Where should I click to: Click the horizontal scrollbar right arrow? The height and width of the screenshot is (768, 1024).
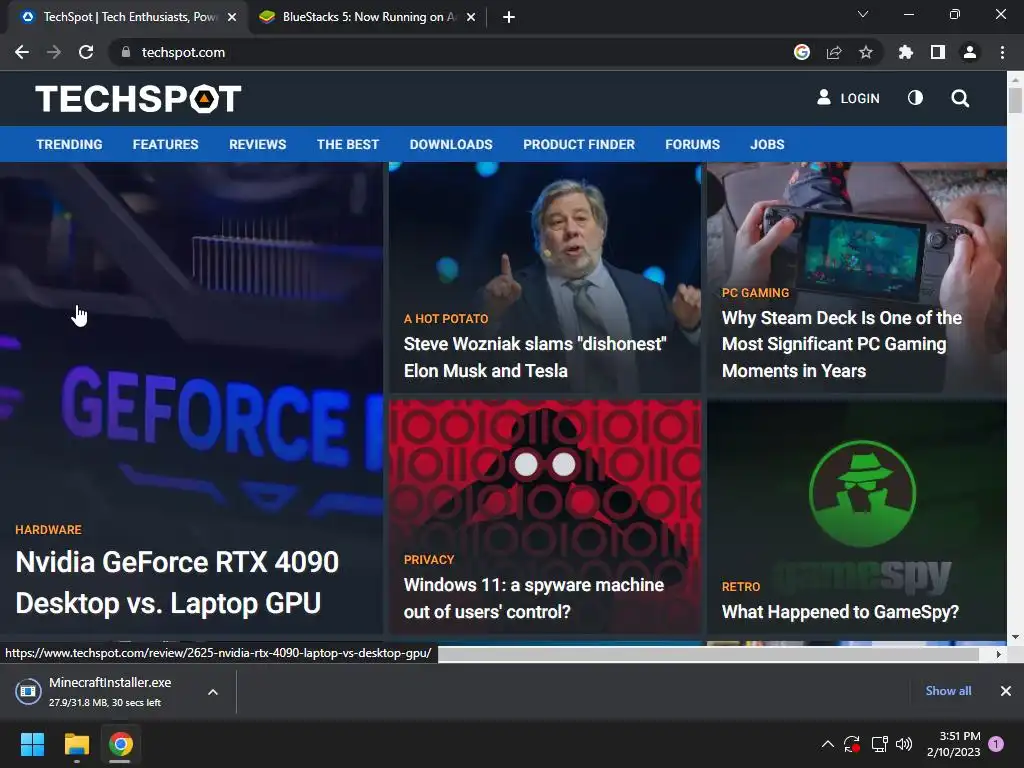pyautogui.click(x=998, y=654)
